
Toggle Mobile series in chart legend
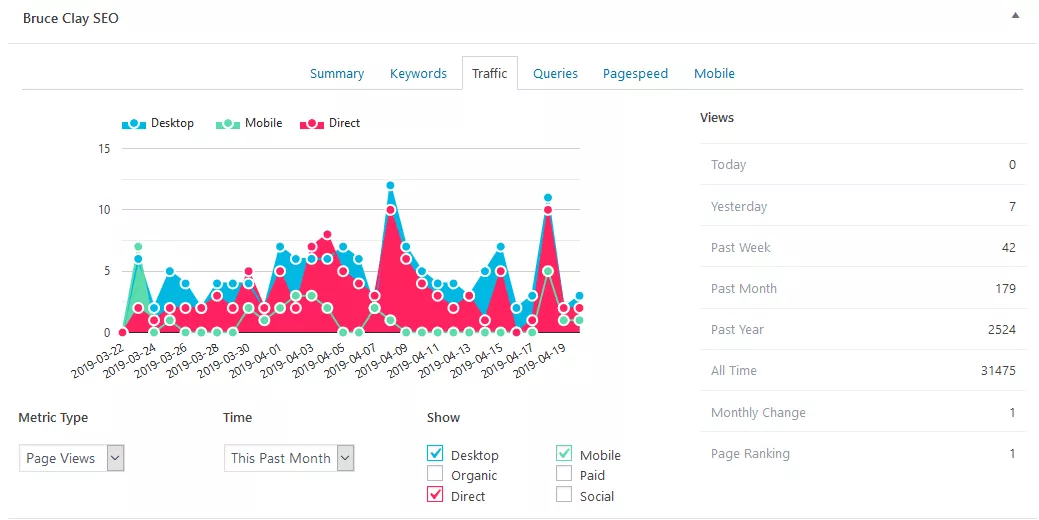point(250,124)
